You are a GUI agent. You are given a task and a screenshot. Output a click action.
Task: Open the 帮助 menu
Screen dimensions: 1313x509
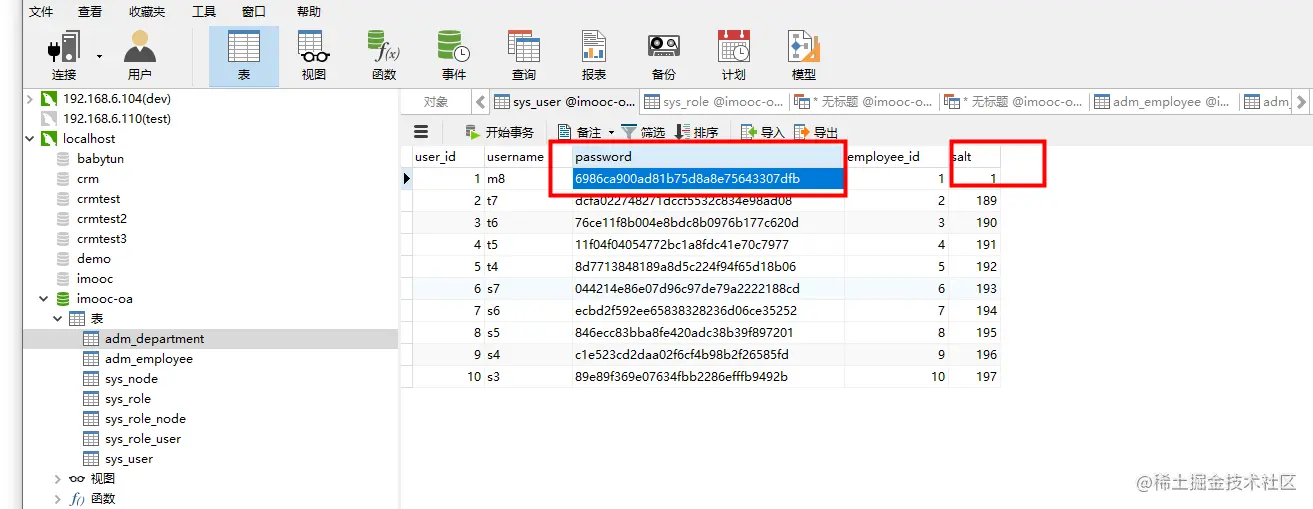[309, 12]
